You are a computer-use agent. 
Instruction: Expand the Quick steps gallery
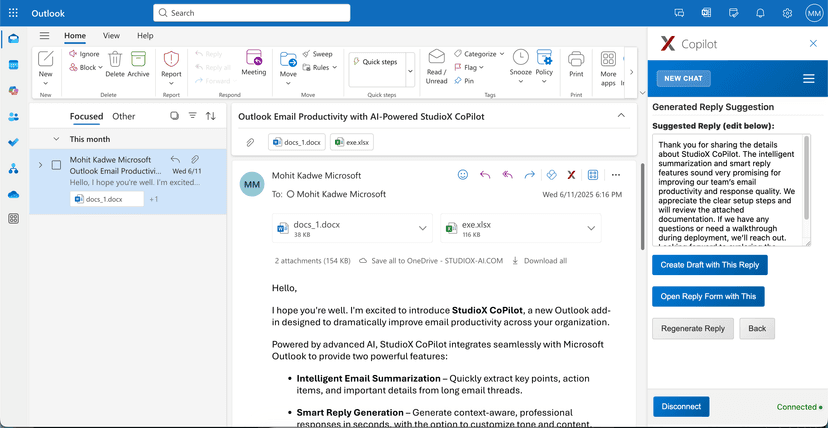(410, 71)
